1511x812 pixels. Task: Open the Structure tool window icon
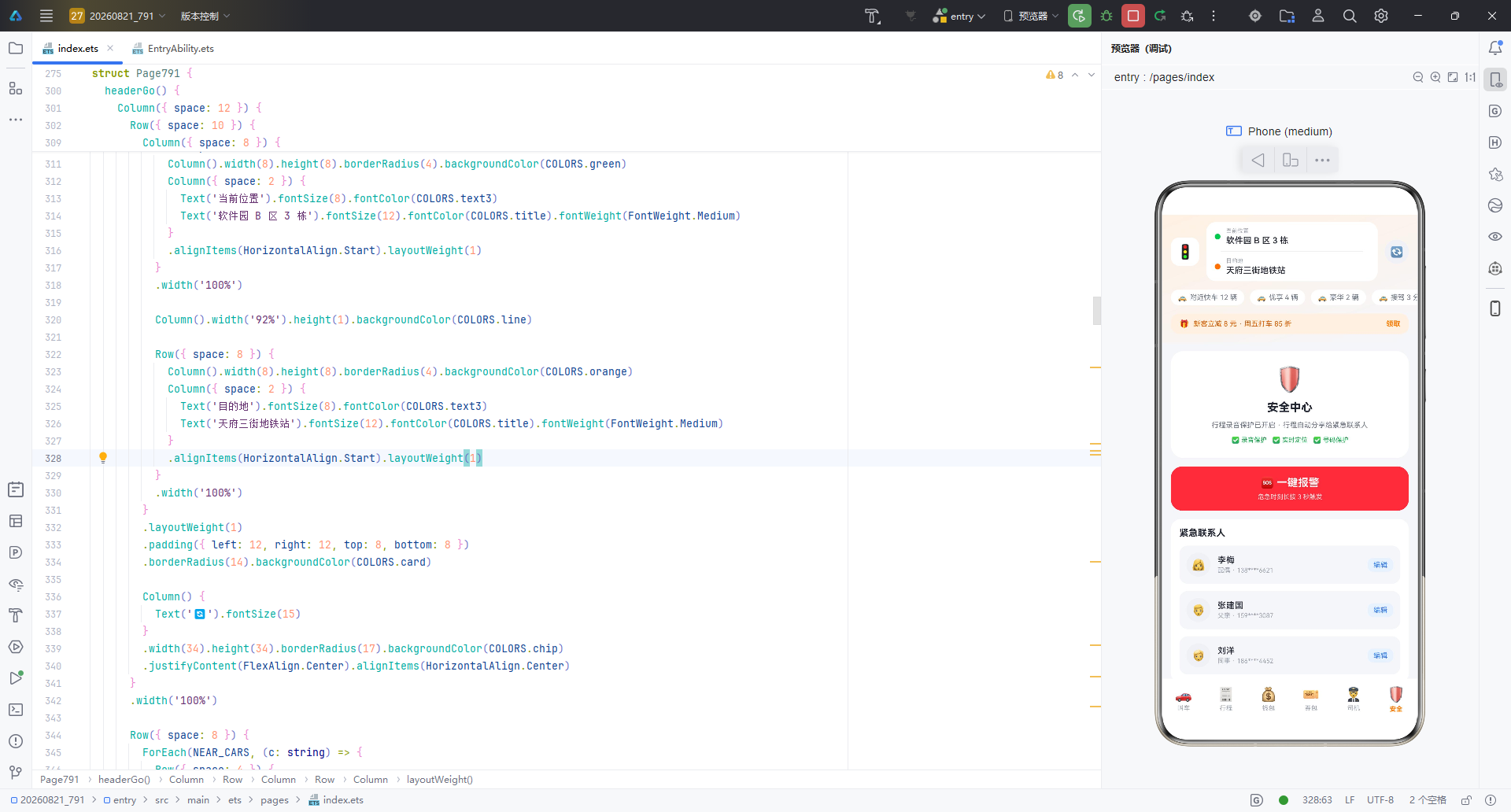click(x=16, y=87)
